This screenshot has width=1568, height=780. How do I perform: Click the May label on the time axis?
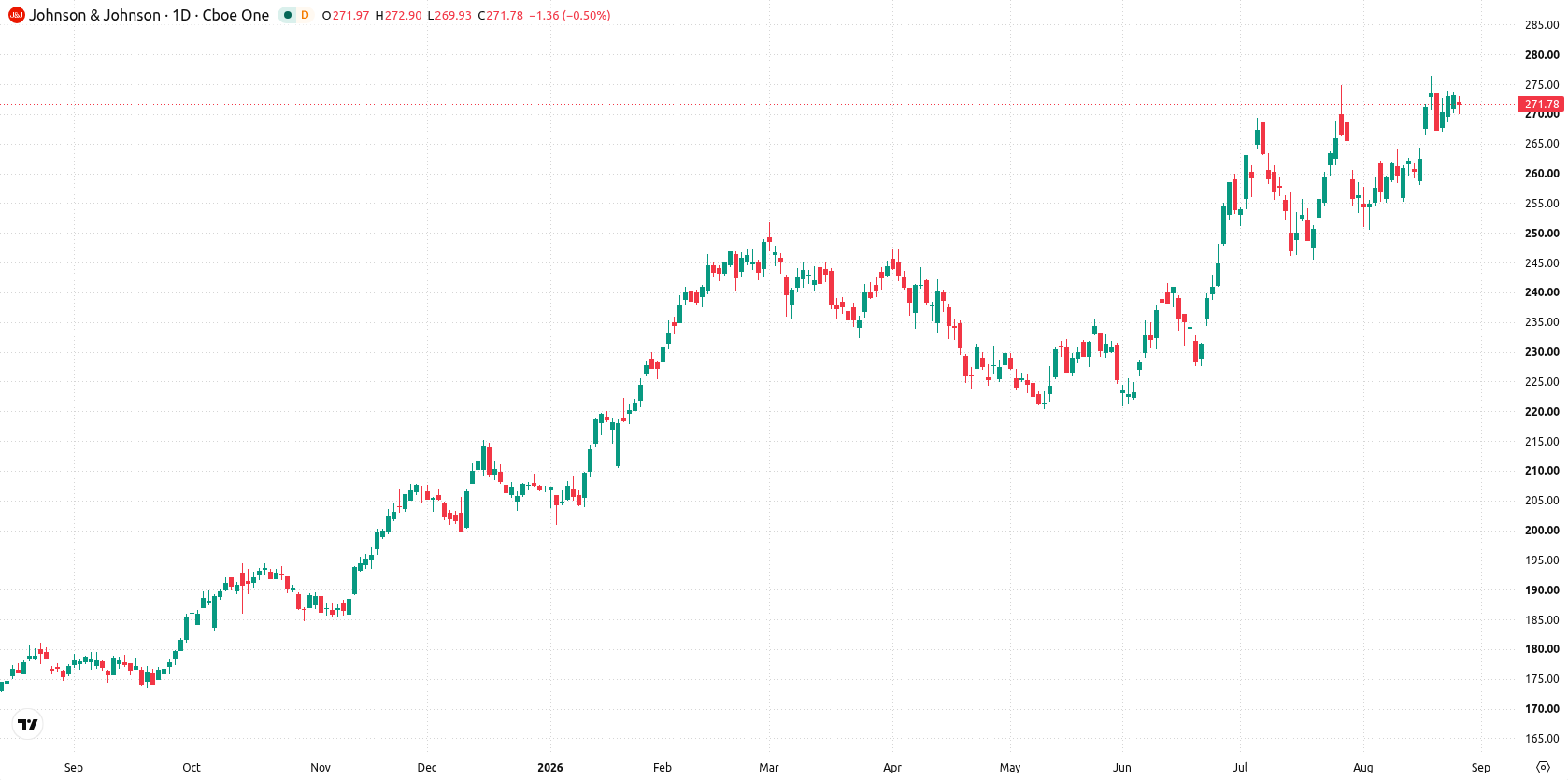[x=1010, y=768]
